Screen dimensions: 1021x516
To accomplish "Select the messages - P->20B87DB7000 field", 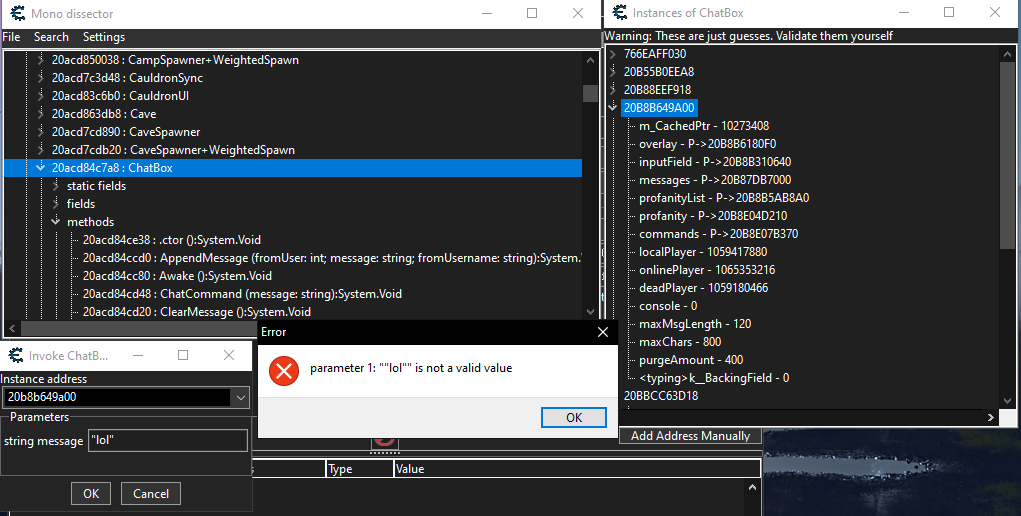I will [715, 180].
